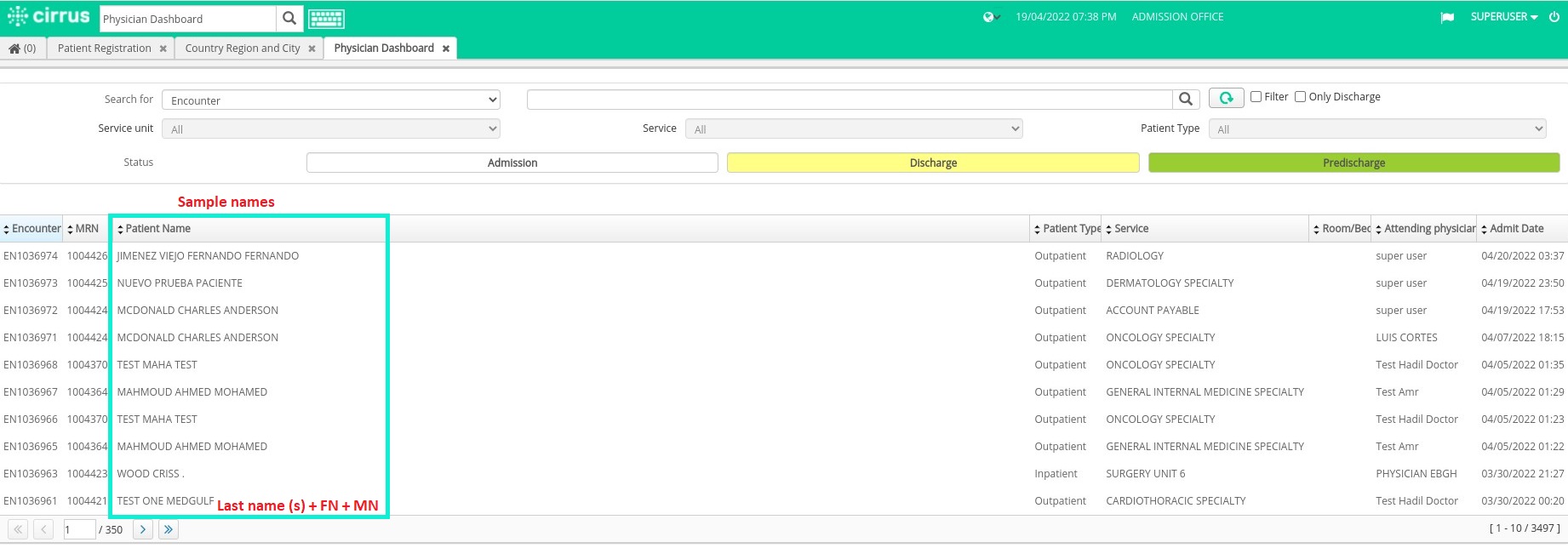Click admit date 04/20/2022 03:37
Screen dimensions: 1568x548
1522,256
